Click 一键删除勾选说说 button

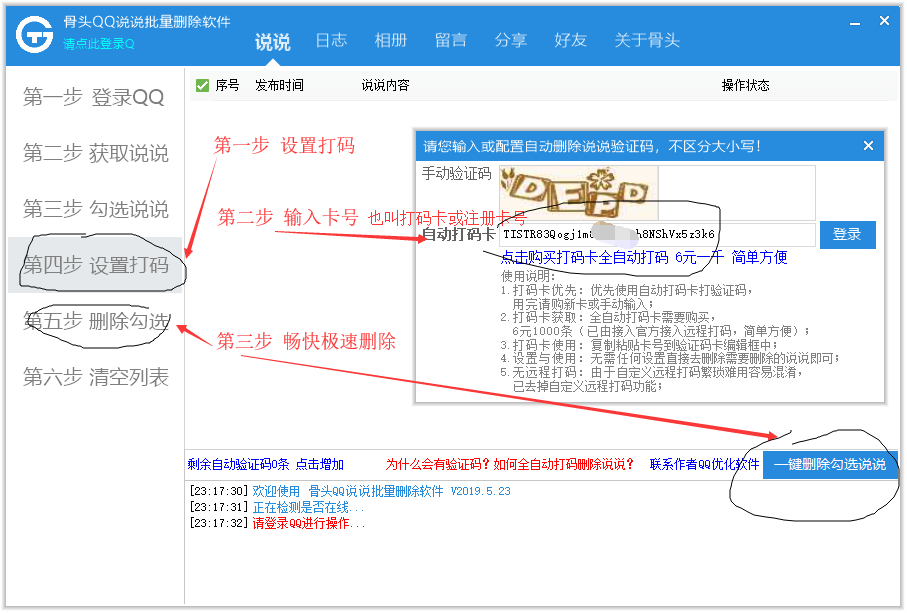click(x=830, y=464)
